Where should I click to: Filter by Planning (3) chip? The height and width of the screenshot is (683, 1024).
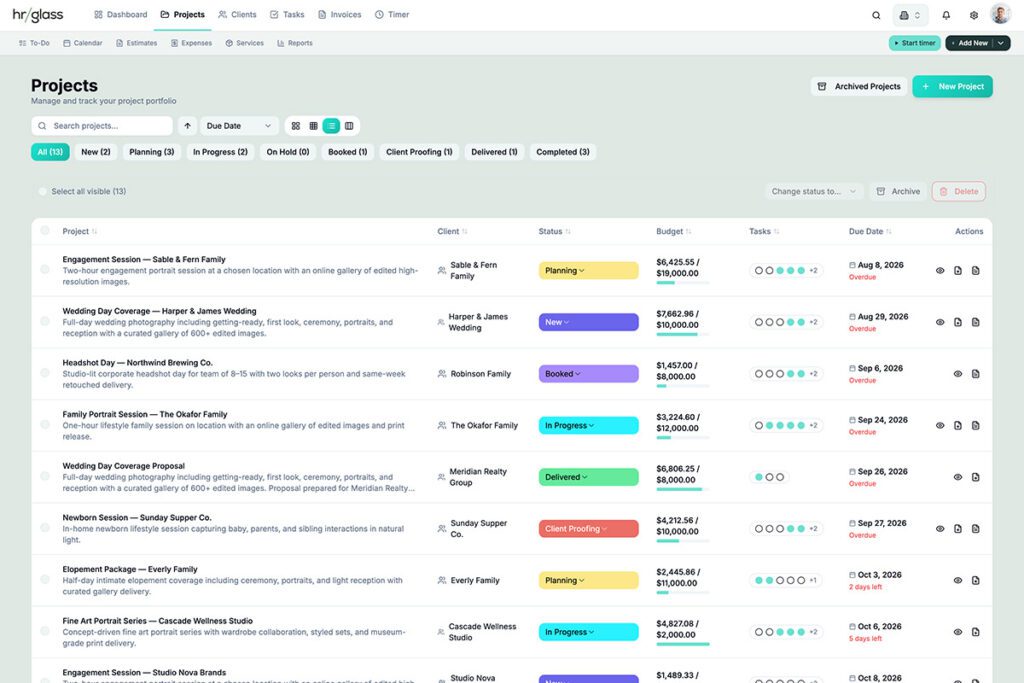point(152,152)
